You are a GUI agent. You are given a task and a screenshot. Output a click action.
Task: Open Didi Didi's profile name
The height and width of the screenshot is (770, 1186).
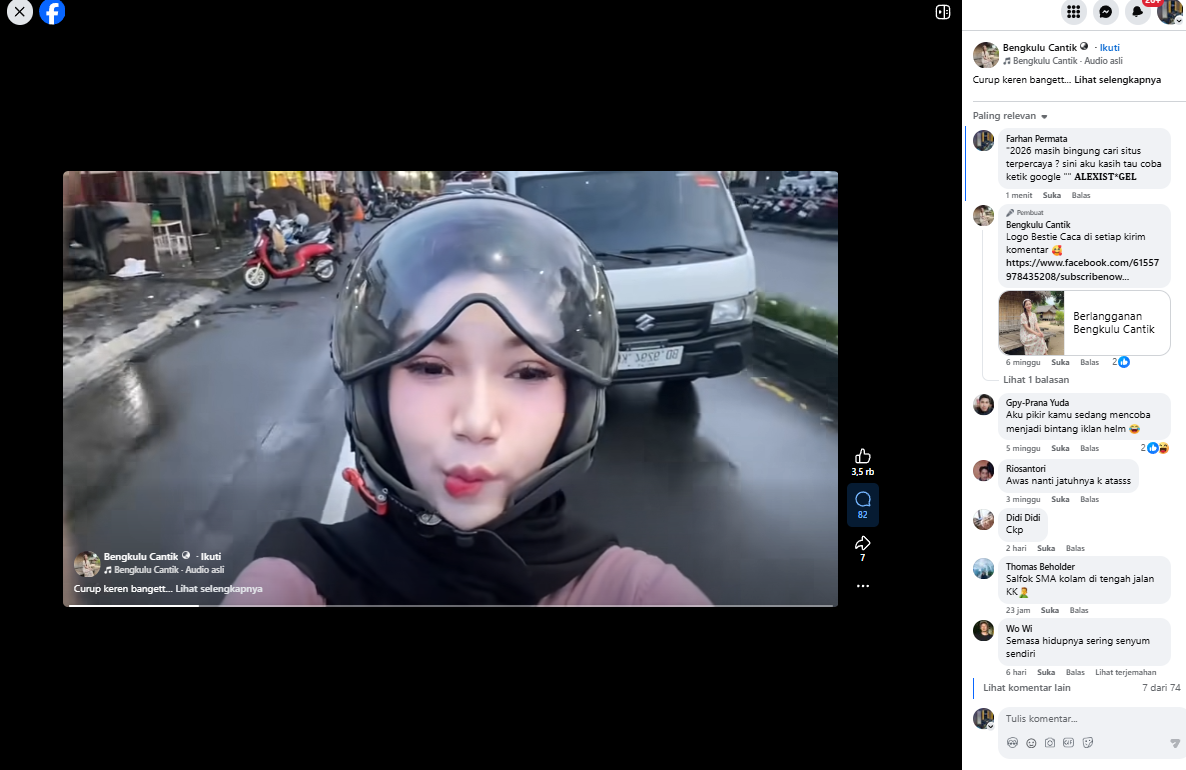pyautogui.click(x=1023, y=517)
